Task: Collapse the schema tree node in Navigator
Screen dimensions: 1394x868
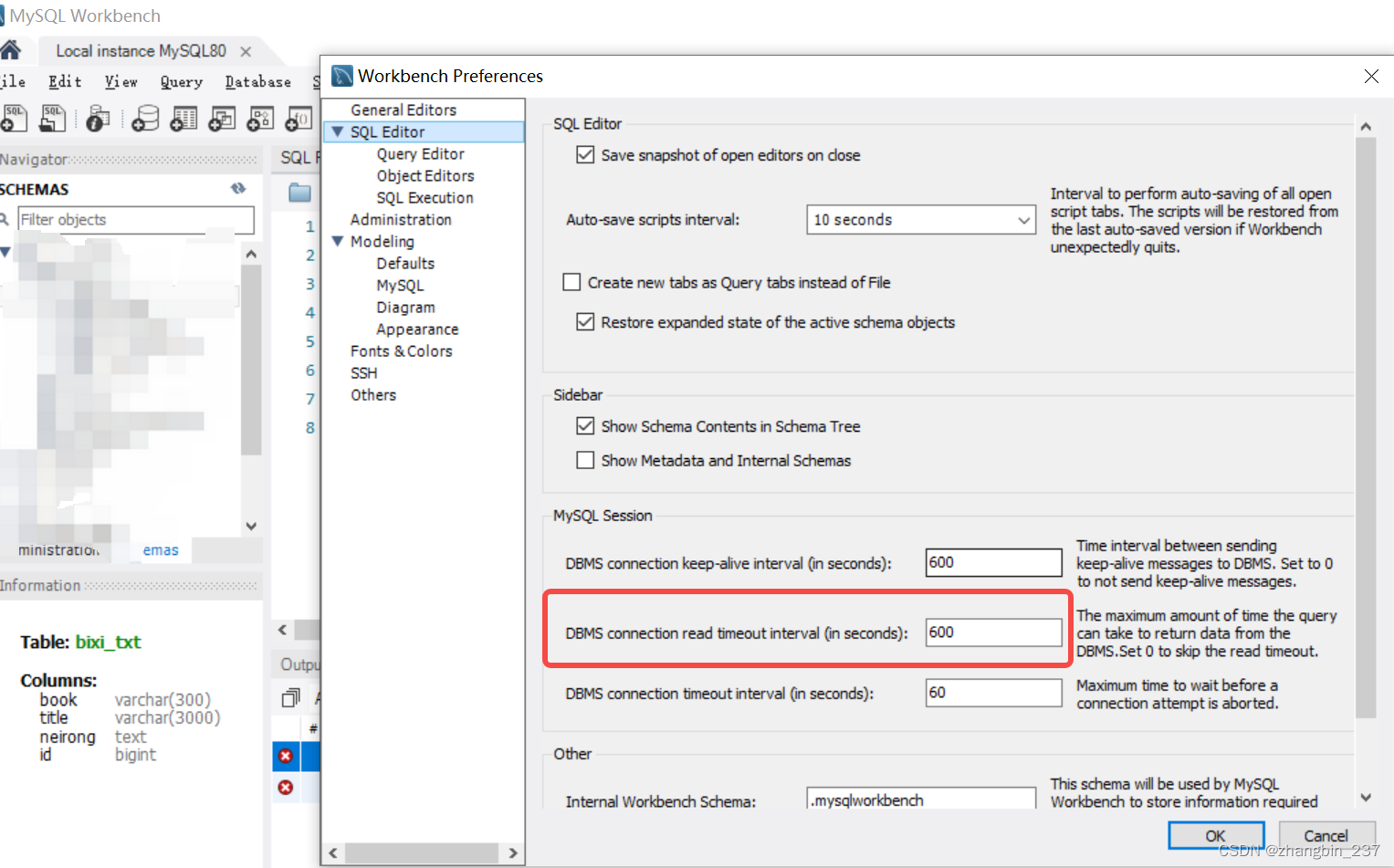Action: tap(5, 252)
